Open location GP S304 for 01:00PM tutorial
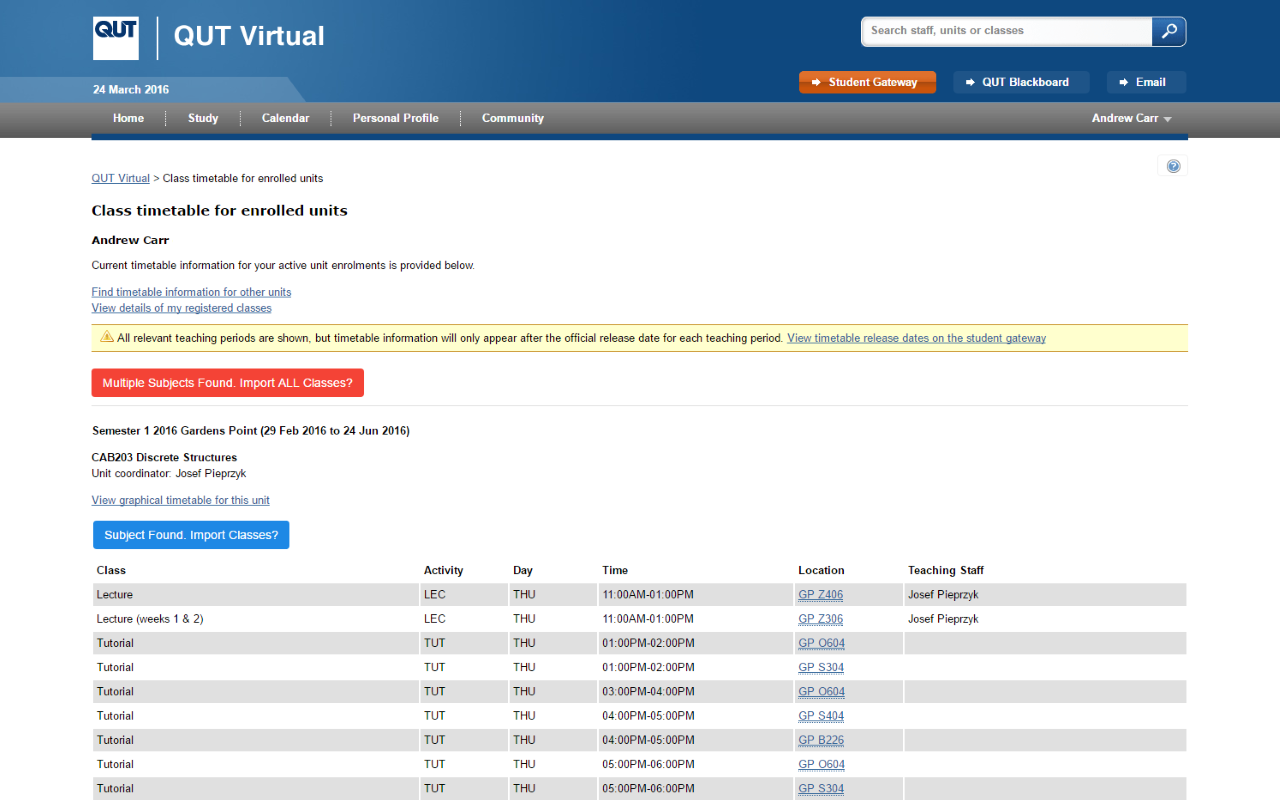The width and height of the screenshot is (1280, 800). tap(821, 667)
